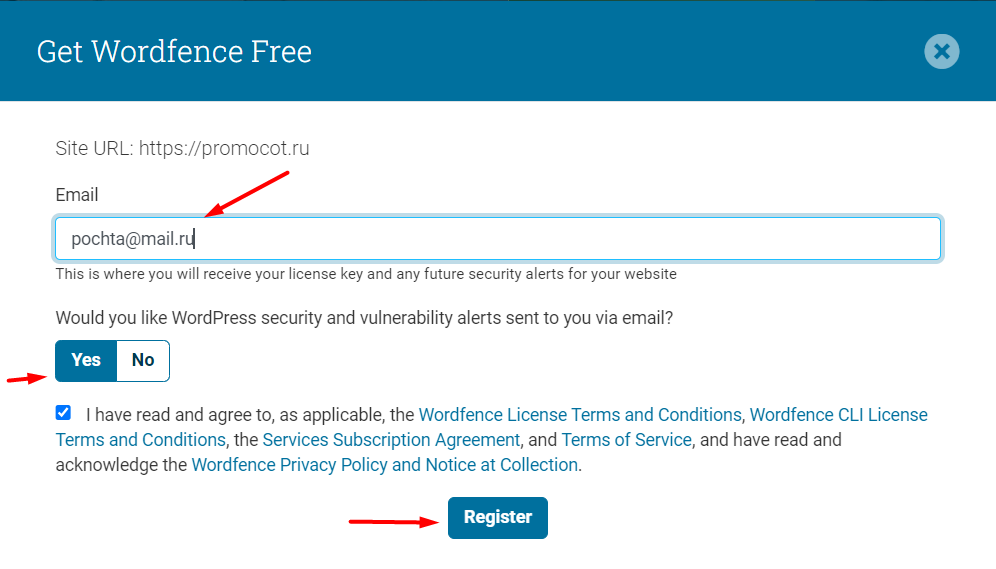The height and width of the screenshot is (569, 996).
Task: Open the Services Subscription Agreement link
Action: [391, 439]
